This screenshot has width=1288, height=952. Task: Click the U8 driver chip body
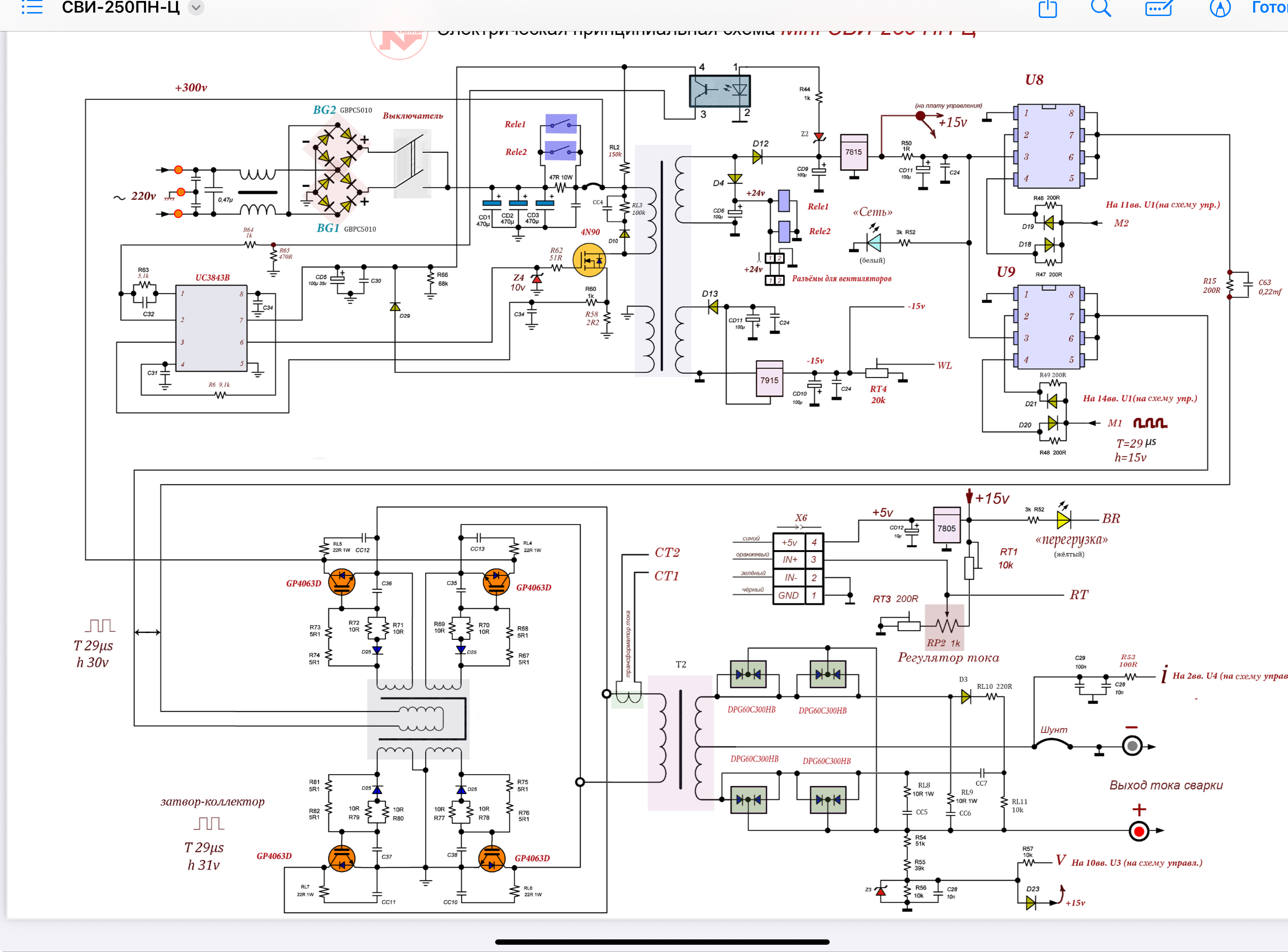1049,146
